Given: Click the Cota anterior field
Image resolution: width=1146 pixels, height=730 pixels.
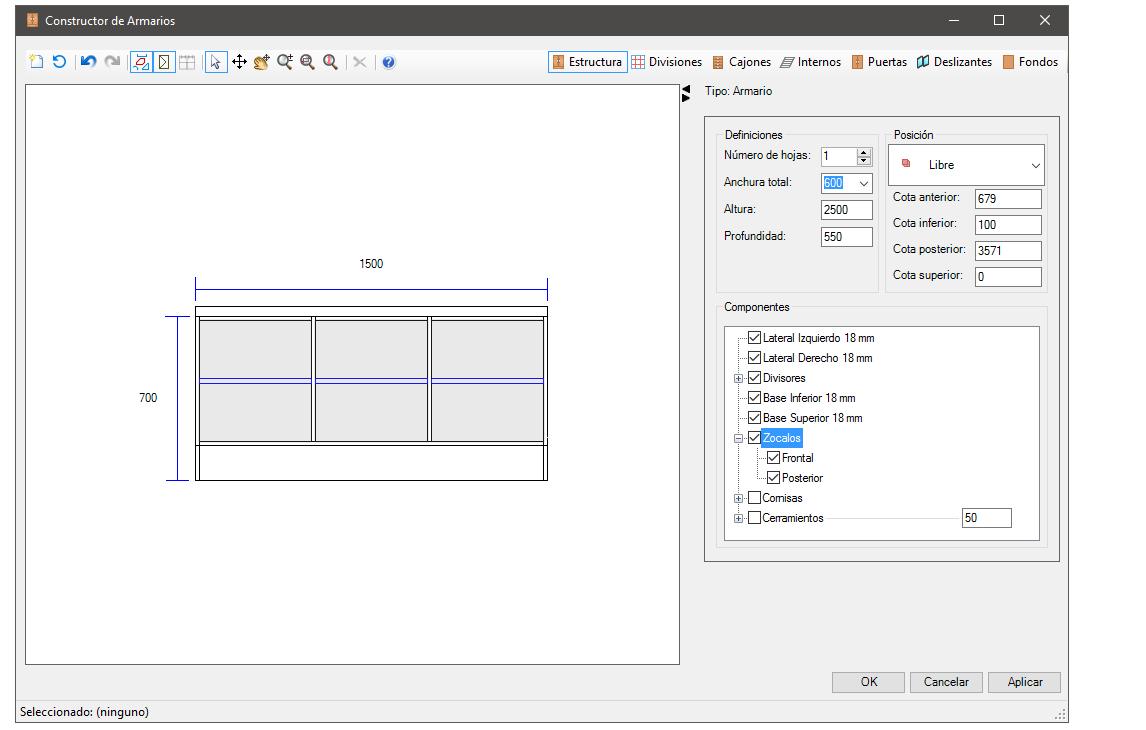Looking at the screenshot, I should [x=1008, y=199].
